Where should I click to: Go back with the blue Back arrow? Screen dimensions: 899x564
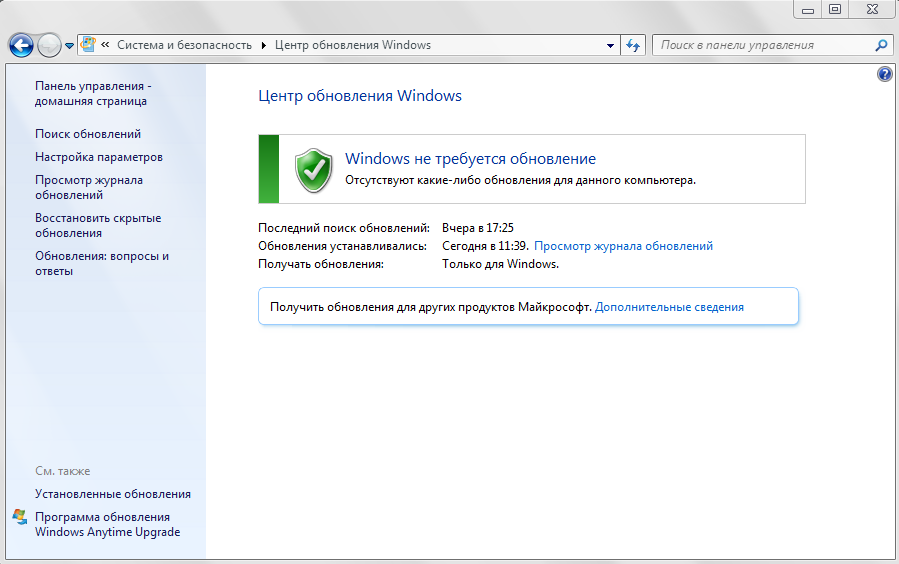[x=21, y=45]
